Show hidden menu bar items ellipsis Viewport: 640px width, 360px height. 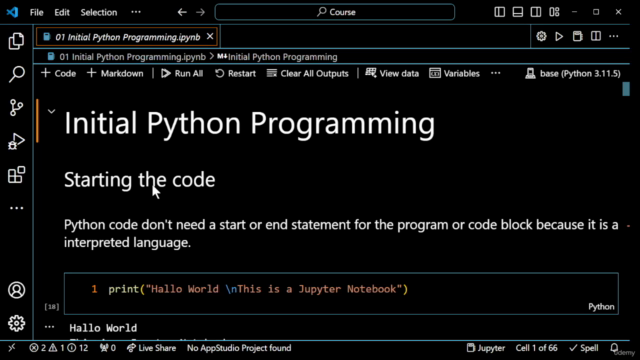[136, 12]
